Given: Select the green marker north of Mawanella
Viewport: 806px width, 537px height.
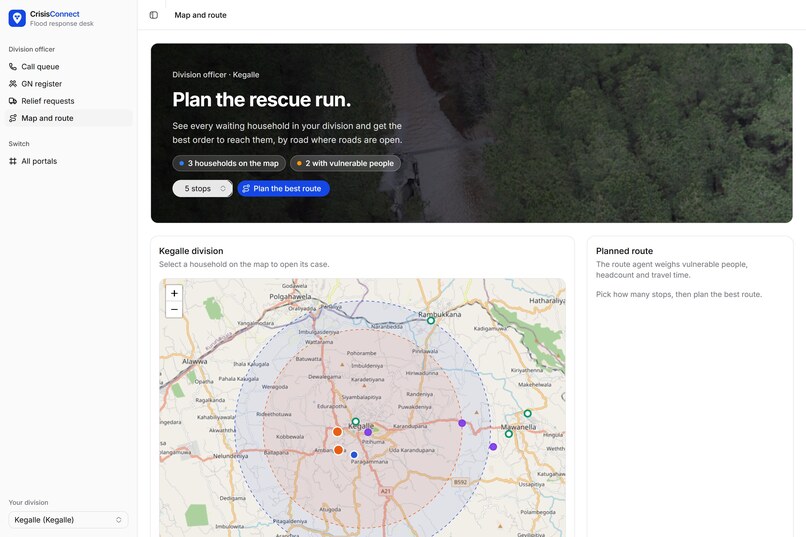Looking at the screenshot, I should click(527, 413).
